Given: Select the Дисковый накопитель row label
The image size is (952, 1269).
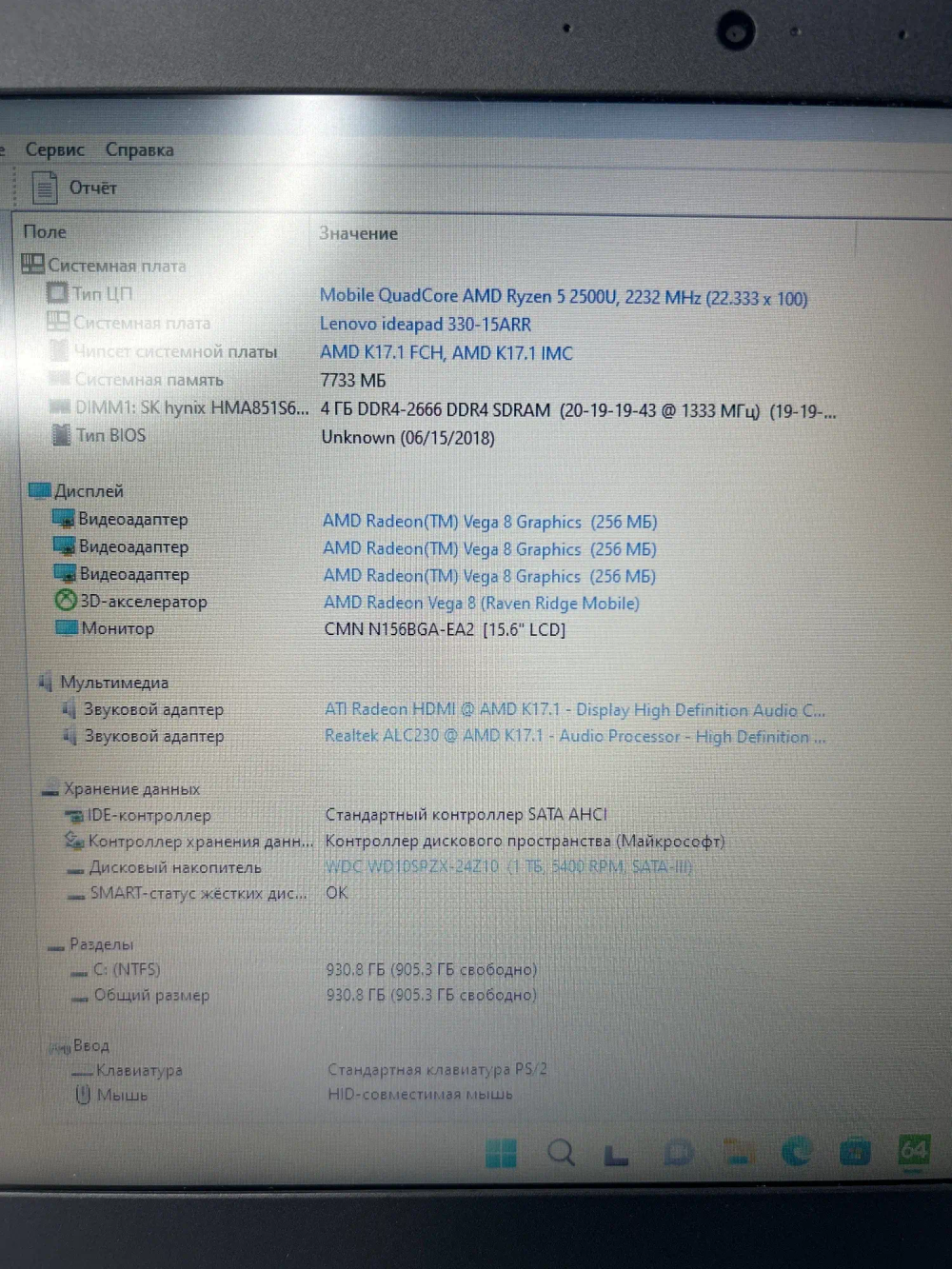Looking at the screenshot, I should 175,867.
